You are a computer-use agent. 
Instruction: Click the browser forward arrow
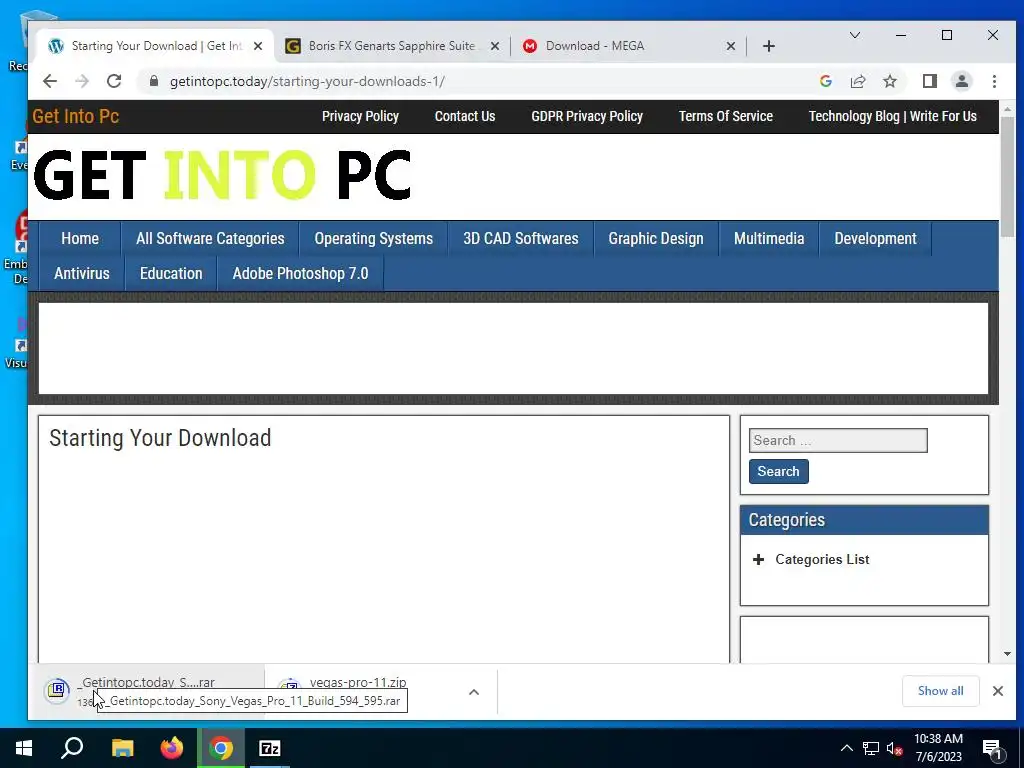82,81
